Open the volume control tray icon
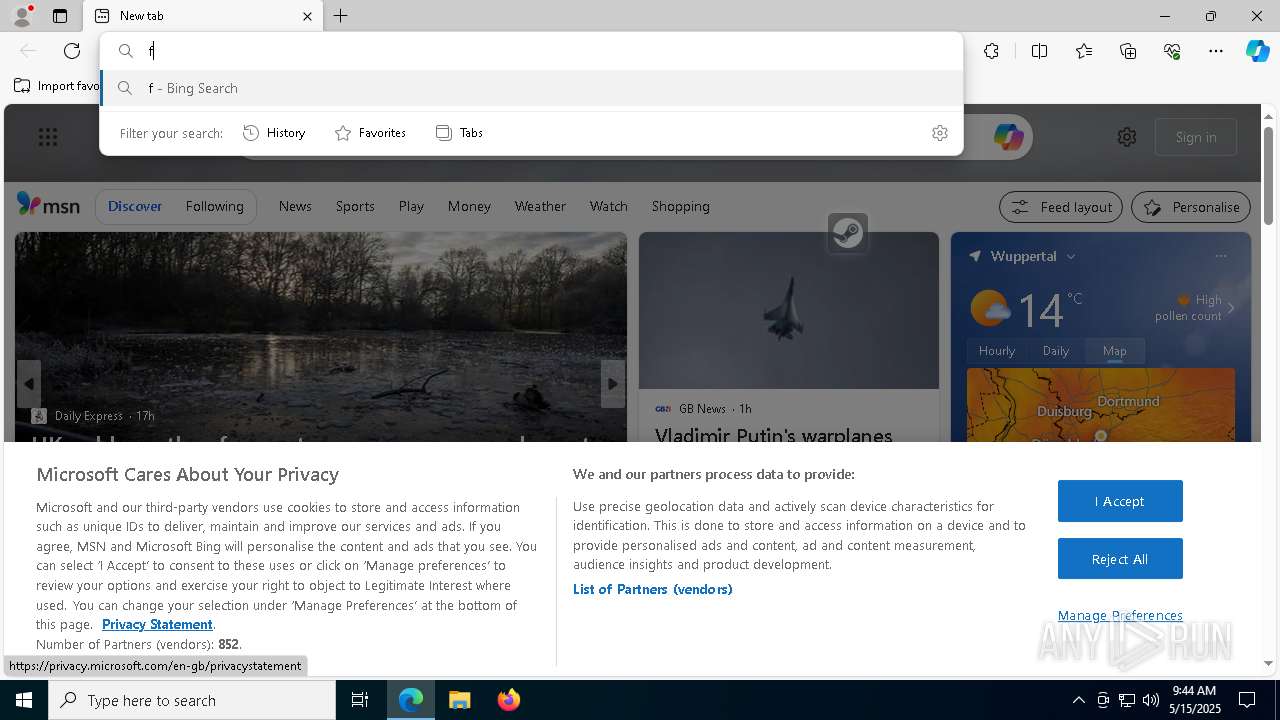Screen dimensions: 1280x720 (1150, 700)
